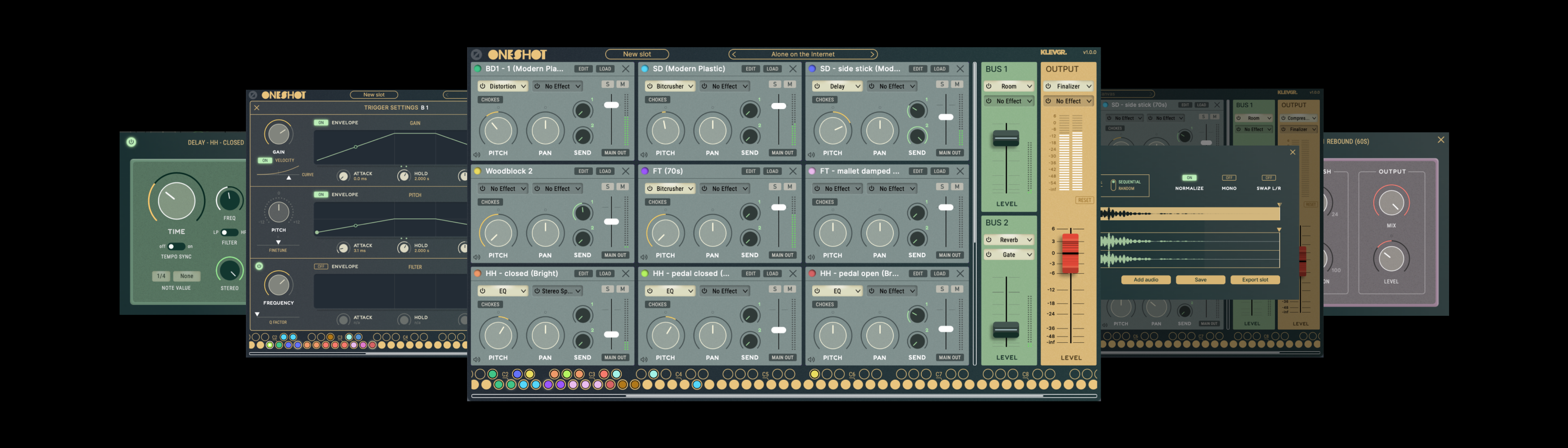Close the Trigger Settings B1 panel
Screen dimensions: 1568x448
(x=257, y=108)
